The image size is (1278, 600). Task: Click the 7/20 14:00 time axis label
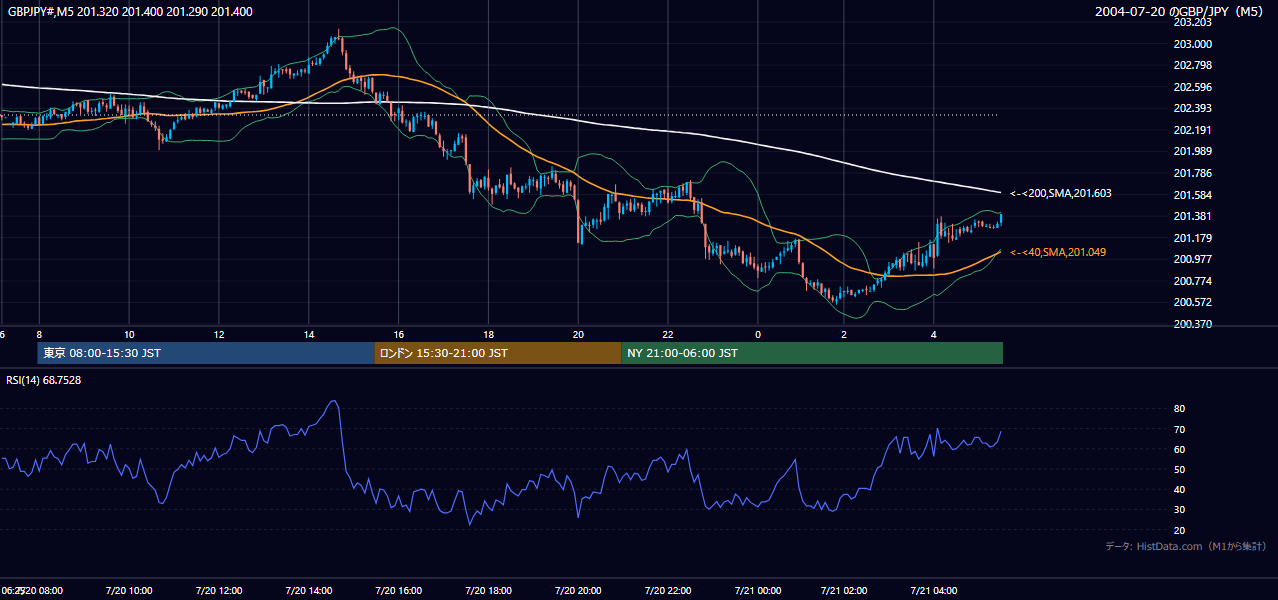tap(308, 591)
